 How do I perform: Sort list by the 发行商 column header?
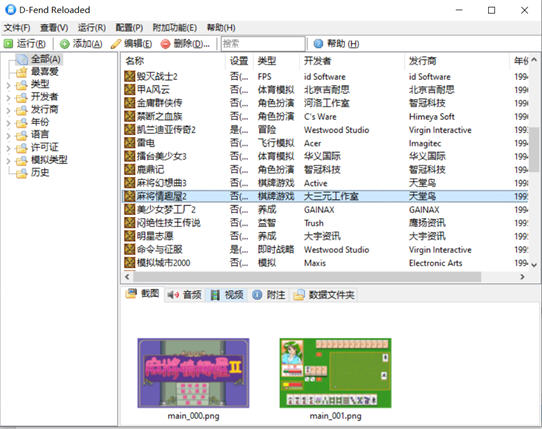pos(456,61)
